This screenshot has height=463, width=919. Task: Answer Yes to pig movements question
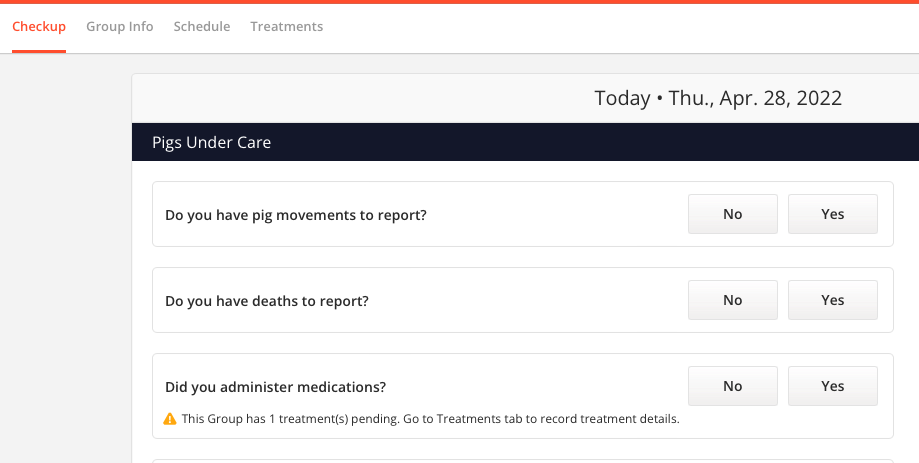pos(832,214)
